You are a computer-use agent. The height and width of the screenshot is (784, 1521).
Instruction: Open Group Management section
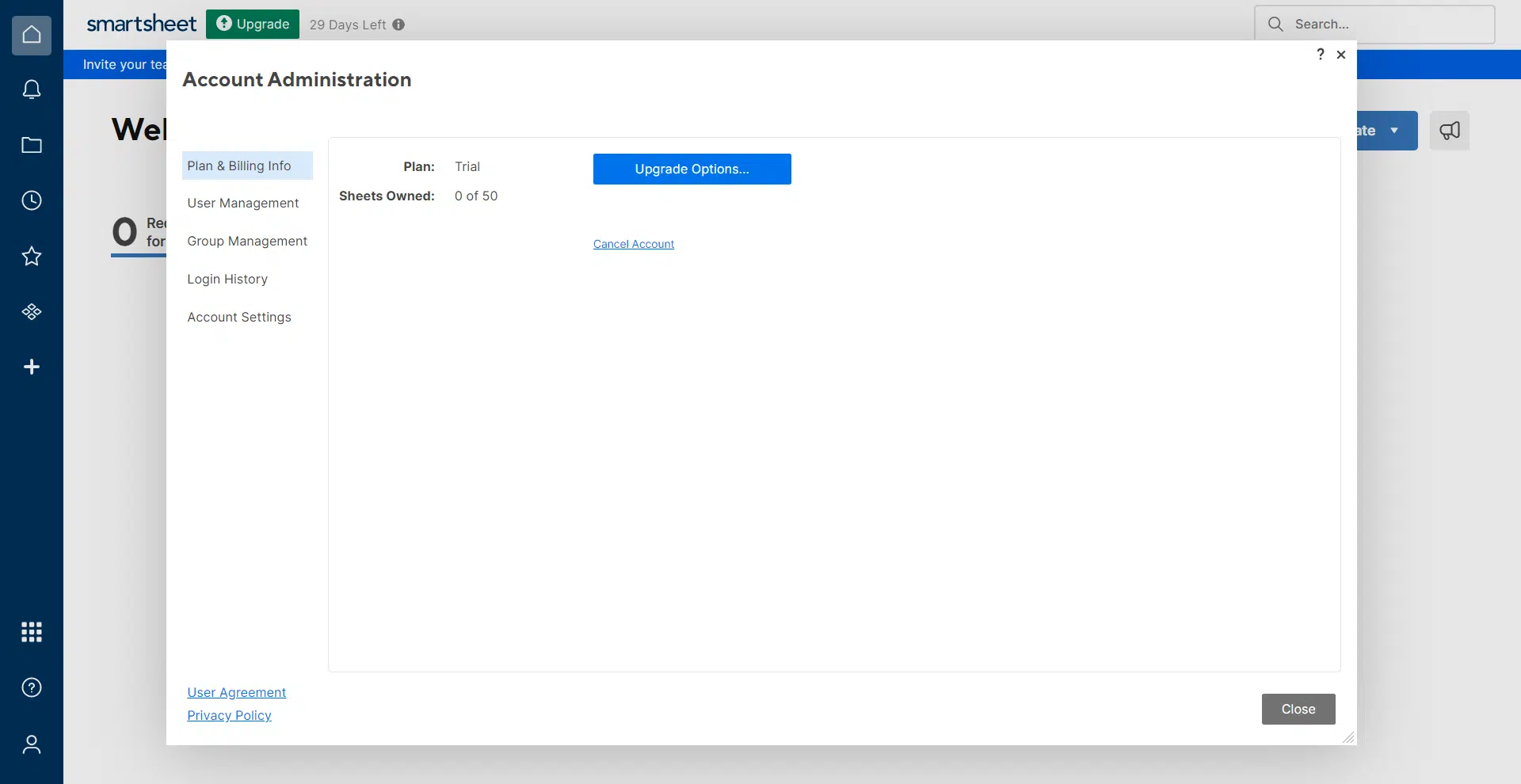(x=247, y=242)
